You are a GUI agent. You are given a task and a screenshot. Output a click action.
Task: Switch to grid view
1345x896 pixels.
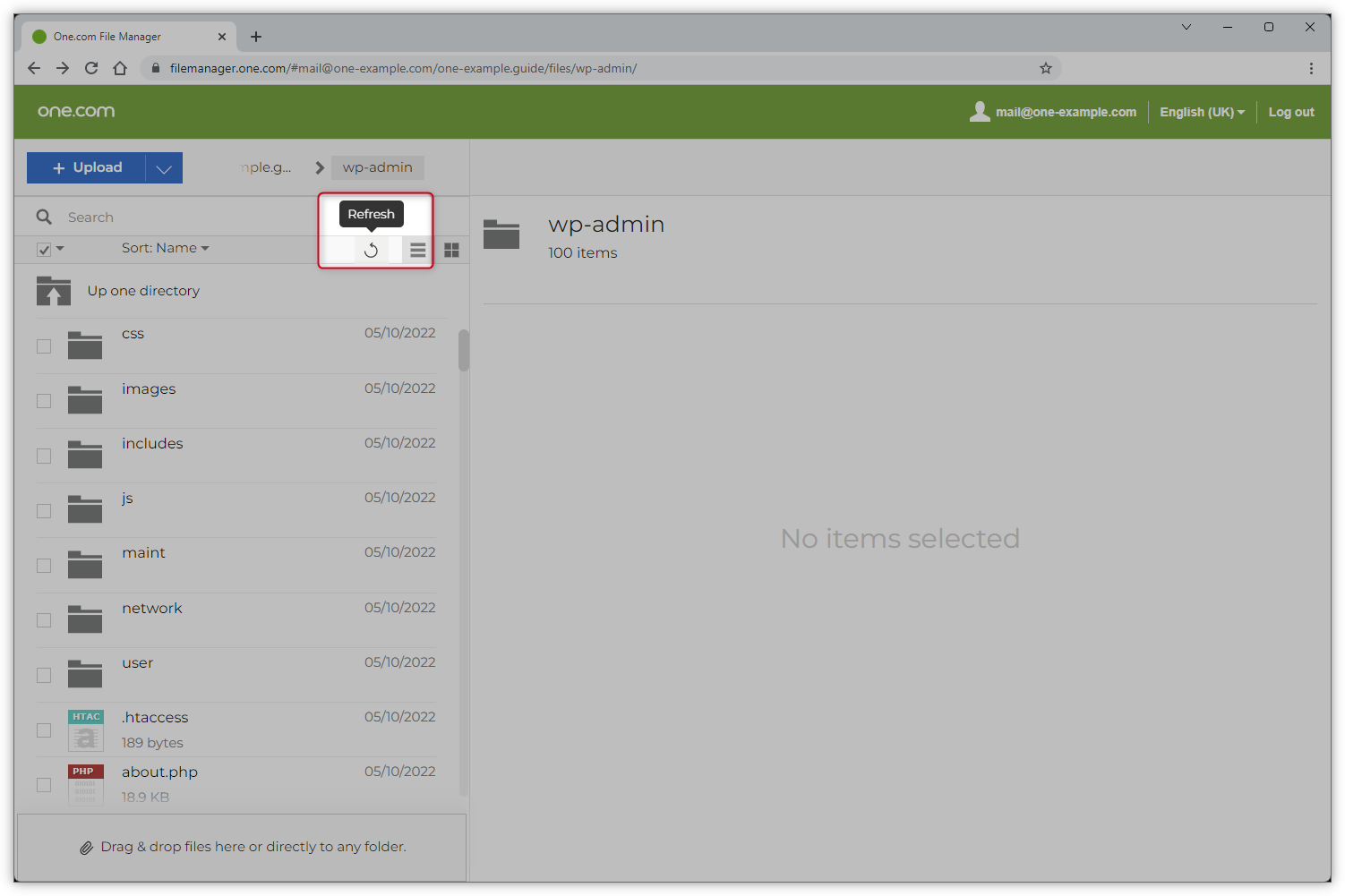tap(451, 250)
